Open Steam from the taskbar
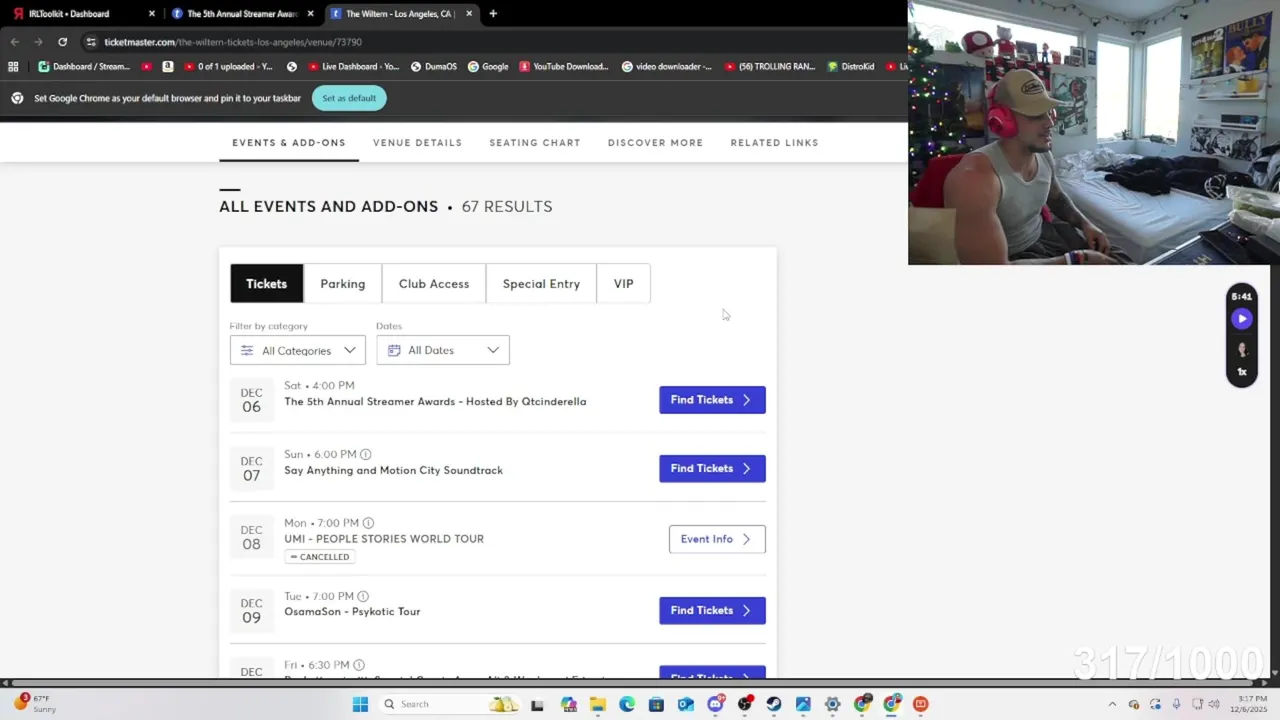 click(774, 704)
